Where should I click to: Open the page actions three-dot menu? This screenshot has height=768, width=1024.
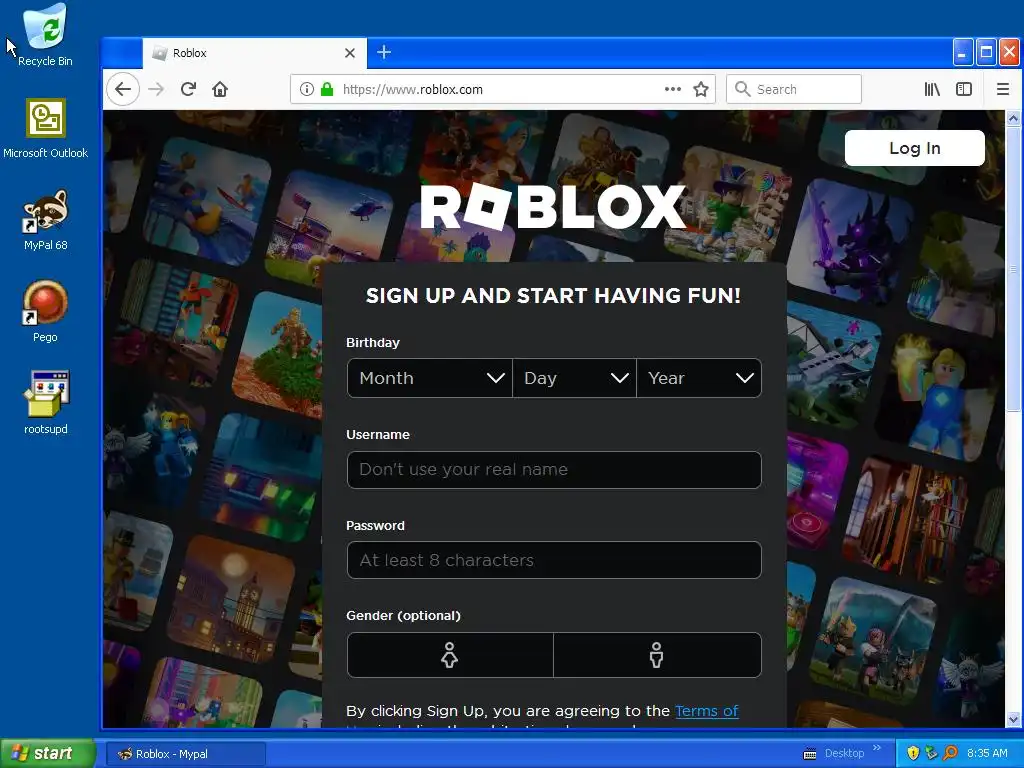coord(673,89)
